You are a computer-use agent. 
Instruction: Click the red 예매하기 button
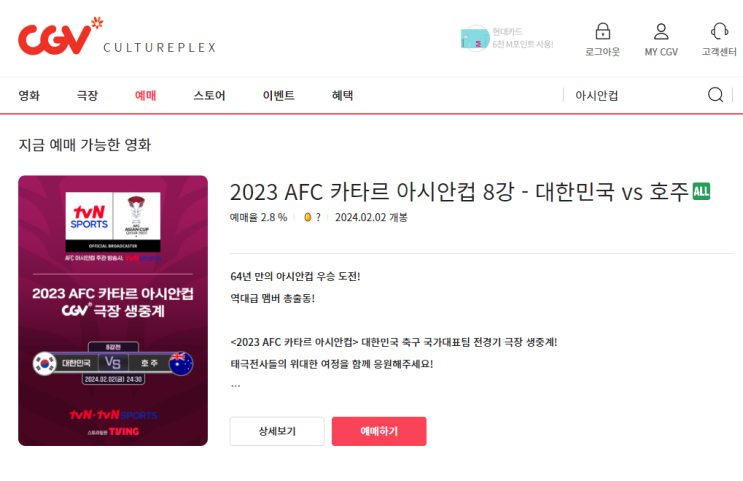(x=379, y=431)
